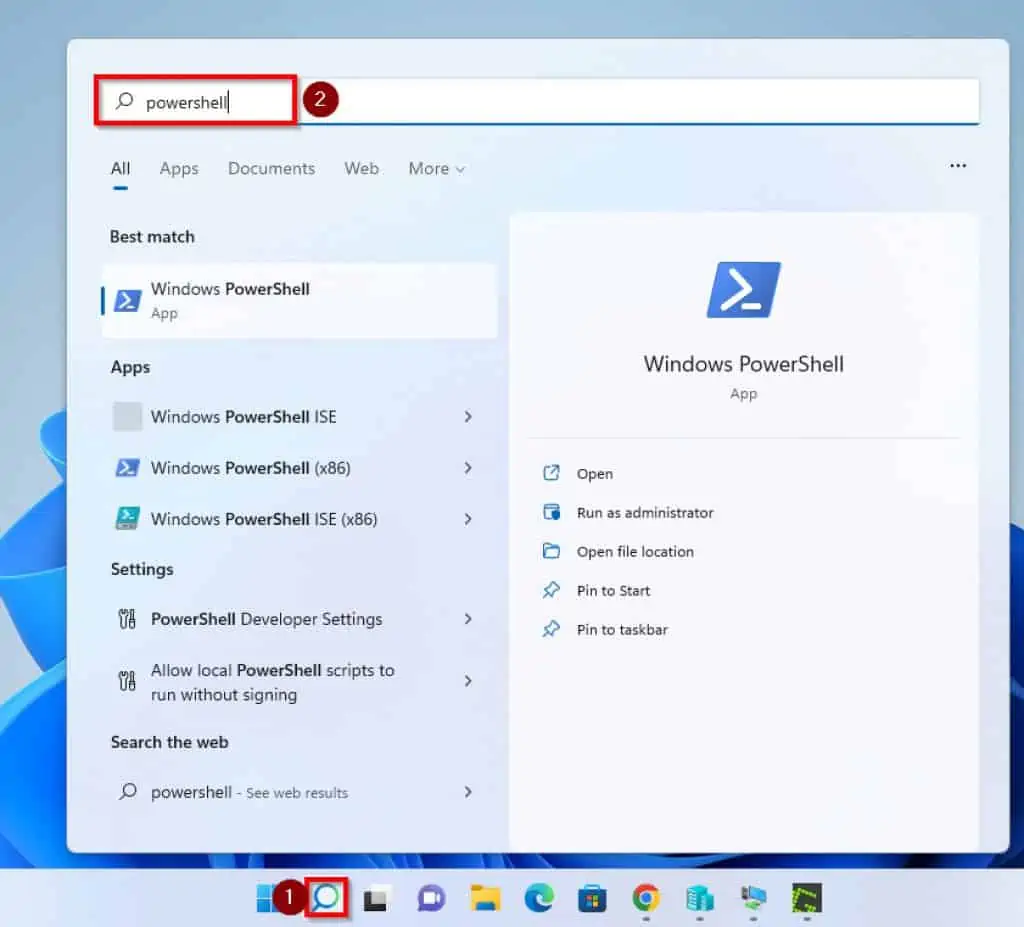Click the large Windows PowerShell preview icon
Image resolution: width=1024 pixels, height=927 pixels.
pyautogui.click(x=743, y=289)
